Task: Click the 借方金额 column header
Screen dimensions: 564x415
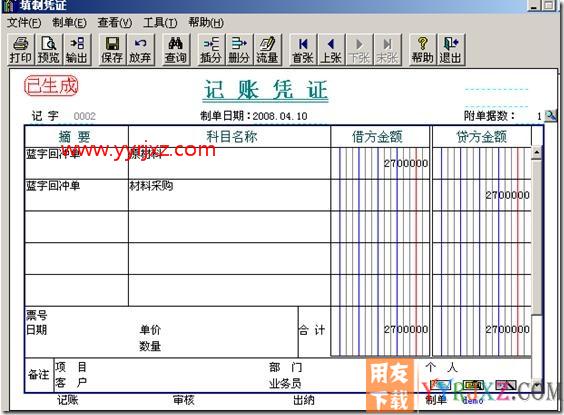Action: pyautogui.click(x=377, y=137)
